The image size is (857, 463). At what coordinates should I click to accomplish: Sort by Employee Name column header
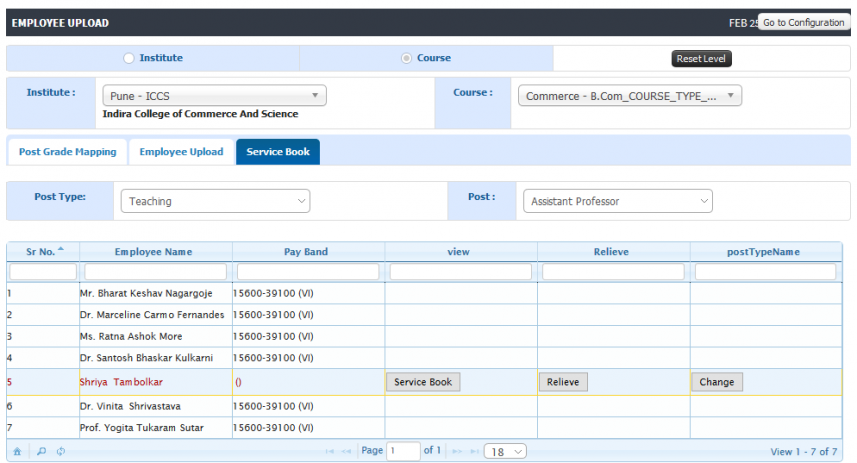(x=156, y=252)
